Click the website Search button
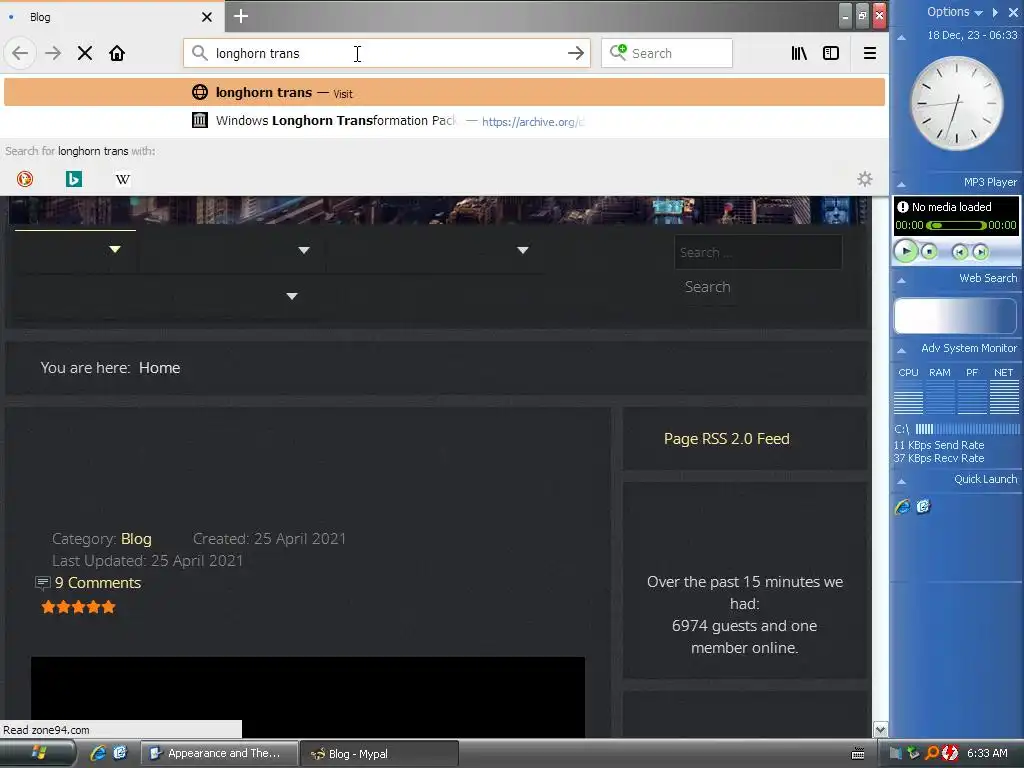This screenshot has width=1024, height=768. coord(707,287)
